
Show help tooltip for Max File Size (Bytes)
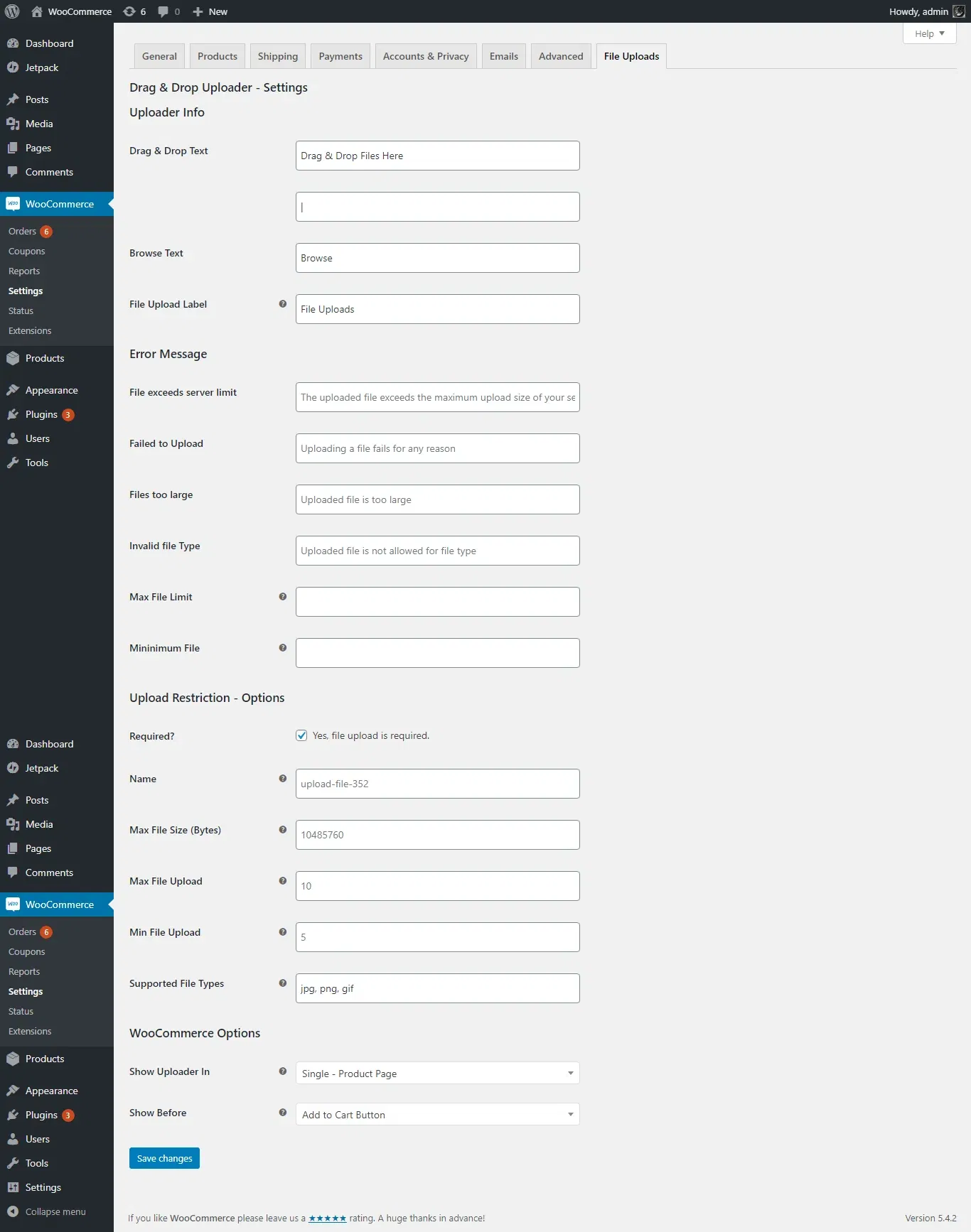[283, 830]
